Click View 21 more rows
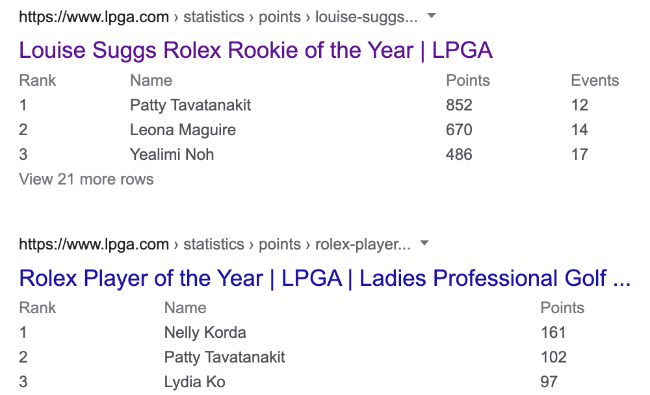Screen dimensions: 650x395 point(86,179)
